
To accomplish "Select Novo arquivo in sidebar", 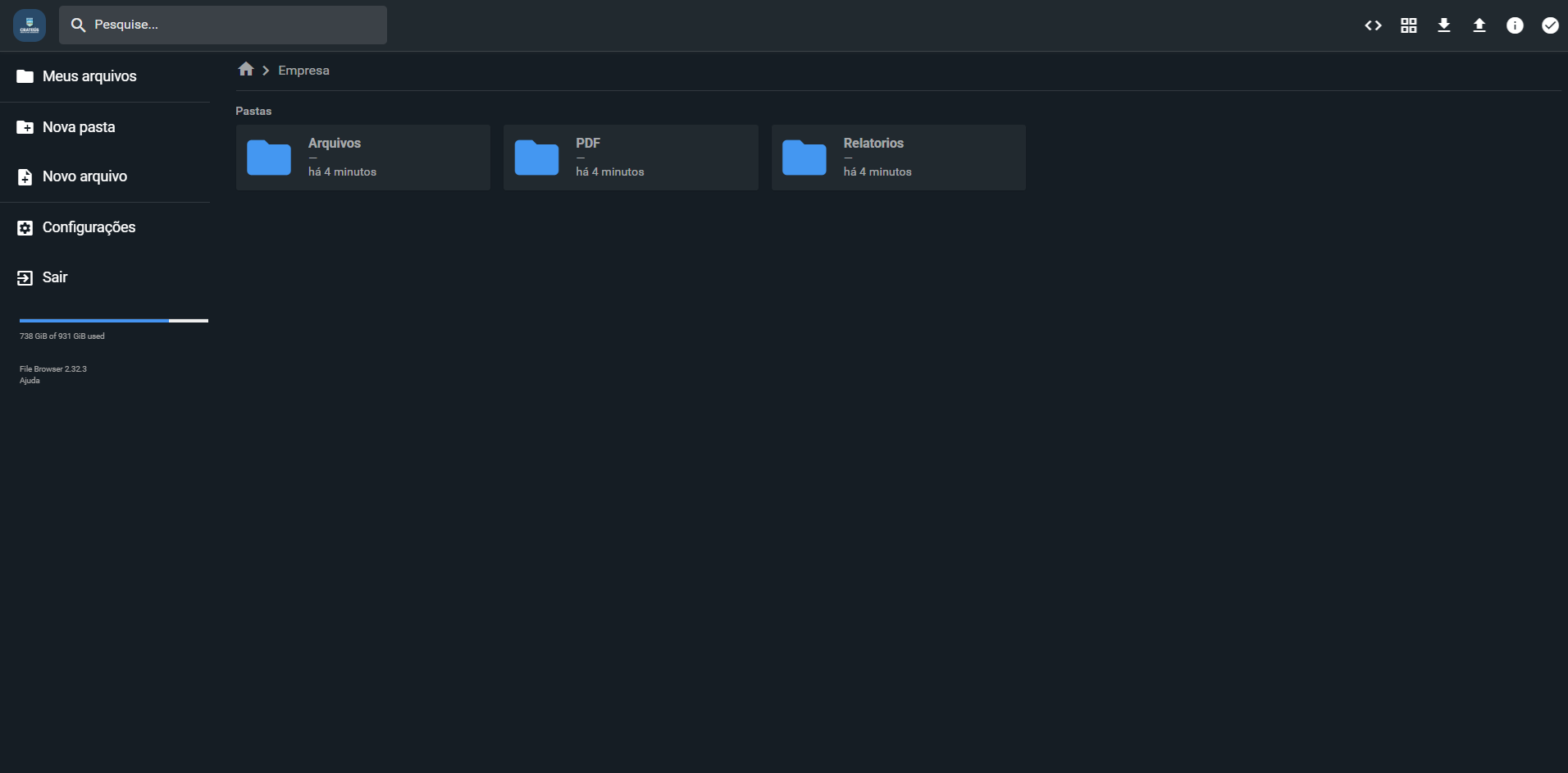I will 84,176.
